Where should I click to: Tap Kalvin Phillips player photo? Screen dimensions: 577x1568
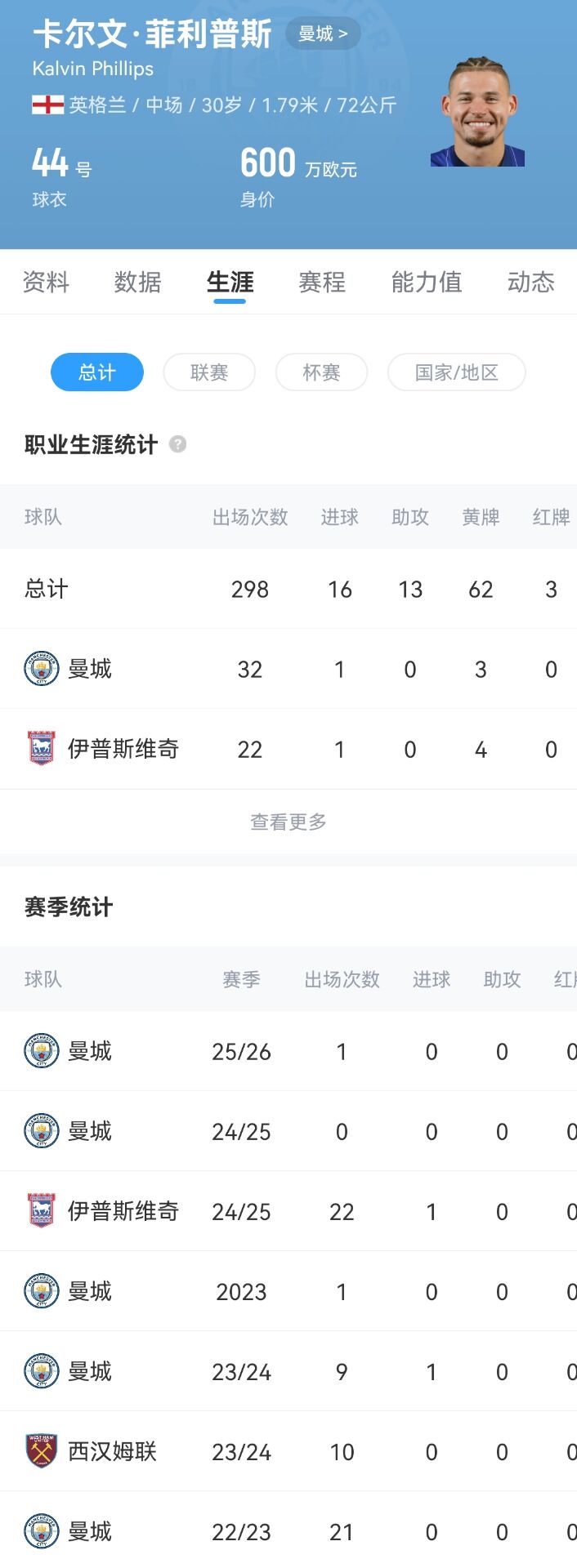point(477,112)
